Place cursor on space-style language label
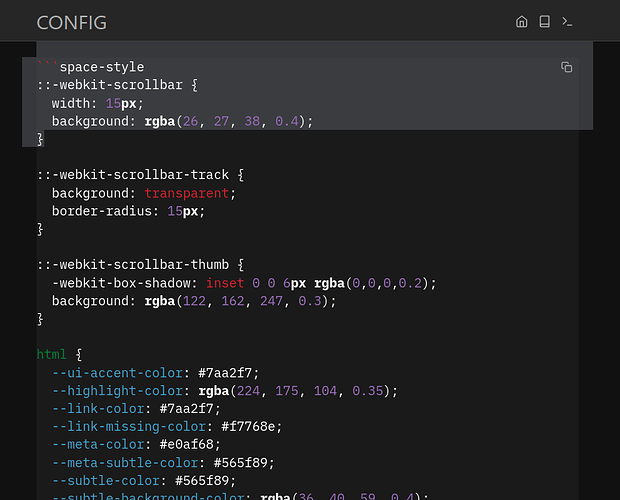 tap(101, 67)
